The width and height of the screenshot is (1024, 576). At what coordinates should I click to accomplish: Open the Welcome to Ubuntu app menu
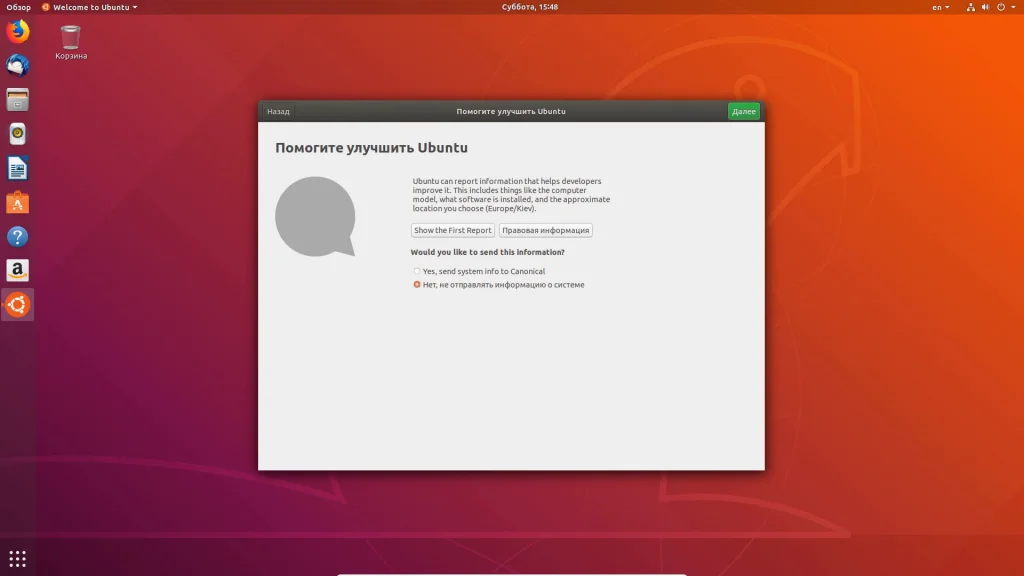point(89,7)
